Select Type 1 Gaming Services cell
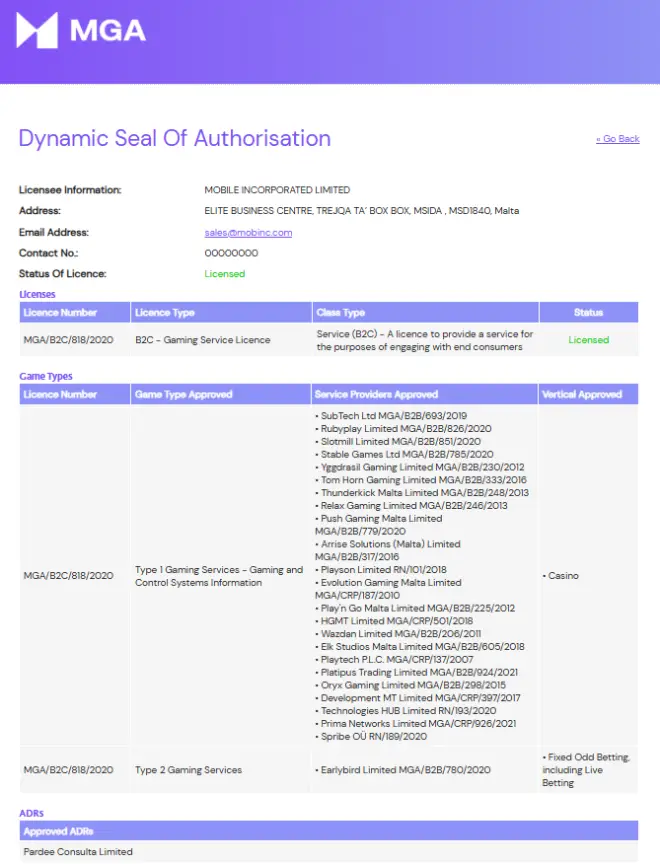 (x=219, y=576)
